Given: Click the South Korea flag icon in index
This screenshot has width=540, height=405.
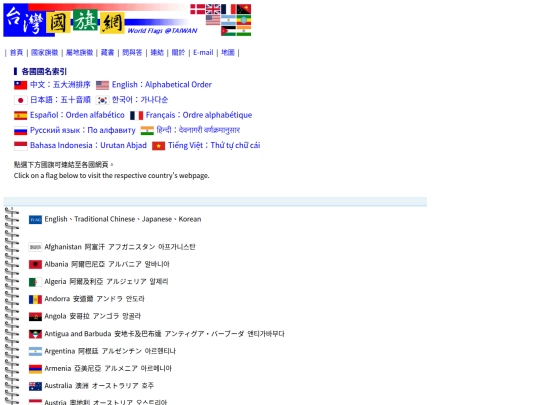Looking at the screenshot, I should point(102,100).
